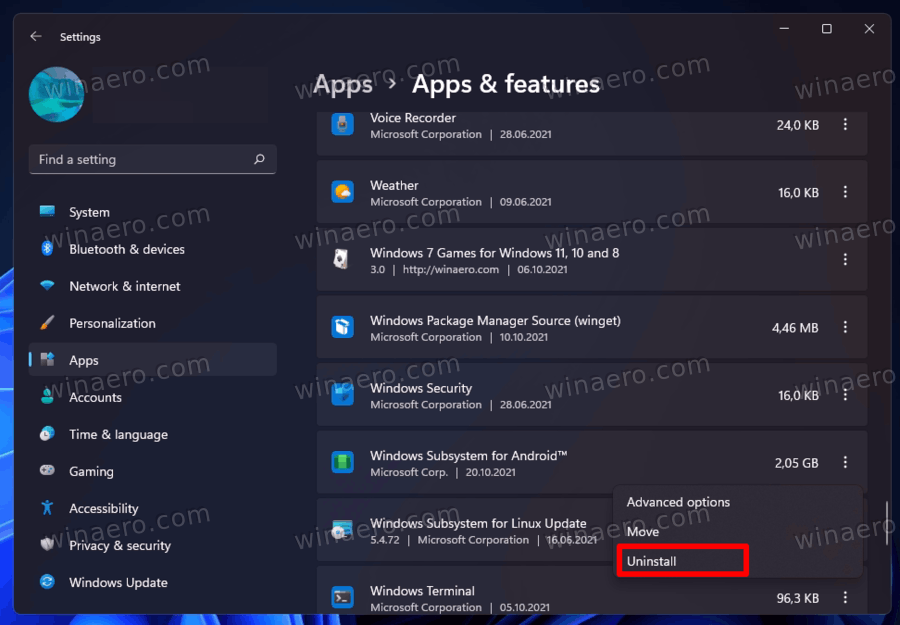Image resolution: width=900 pixels, height=625 pixels.
Task: Open more options for Windows 7 Games
Action: (x=845, y=259)
